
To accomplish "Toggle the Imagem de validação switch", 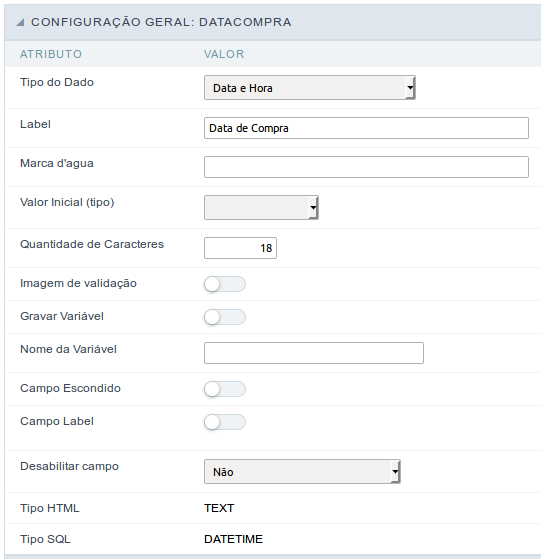I will [225, 284].
